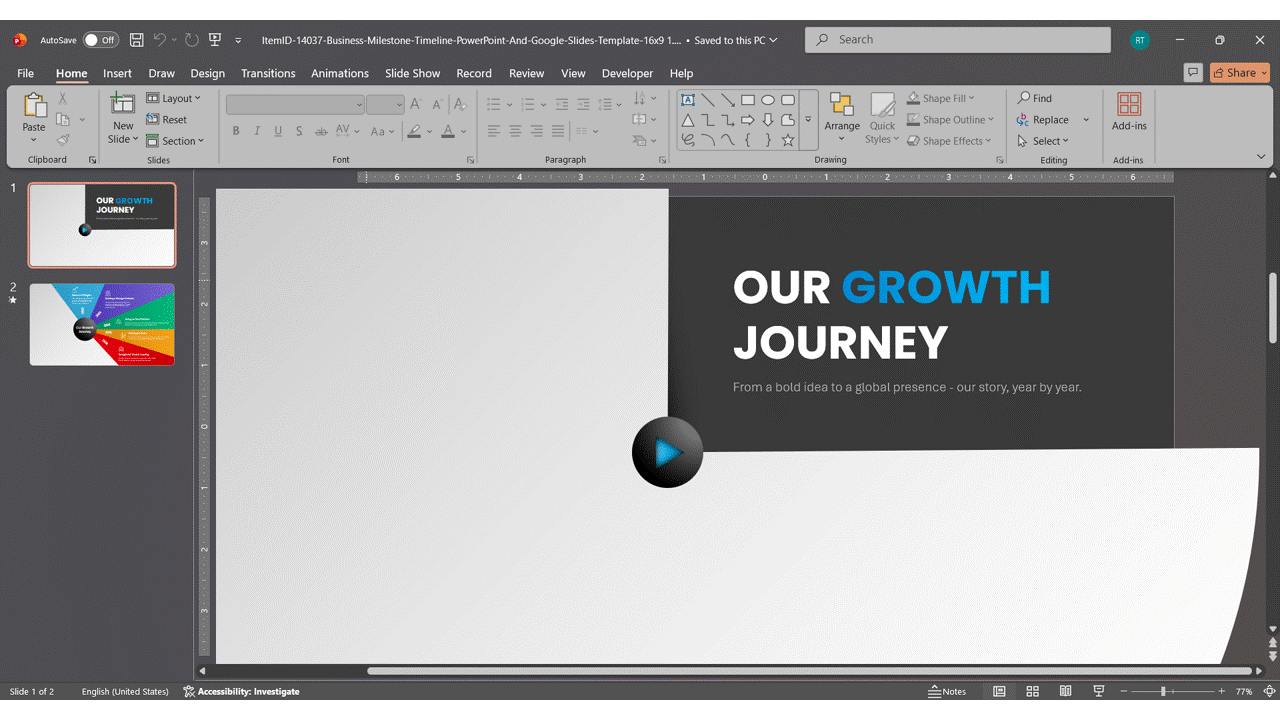This screenshot has width=1280, height=720.
Task: Insert a text box shape
Action: click(688, 100)
